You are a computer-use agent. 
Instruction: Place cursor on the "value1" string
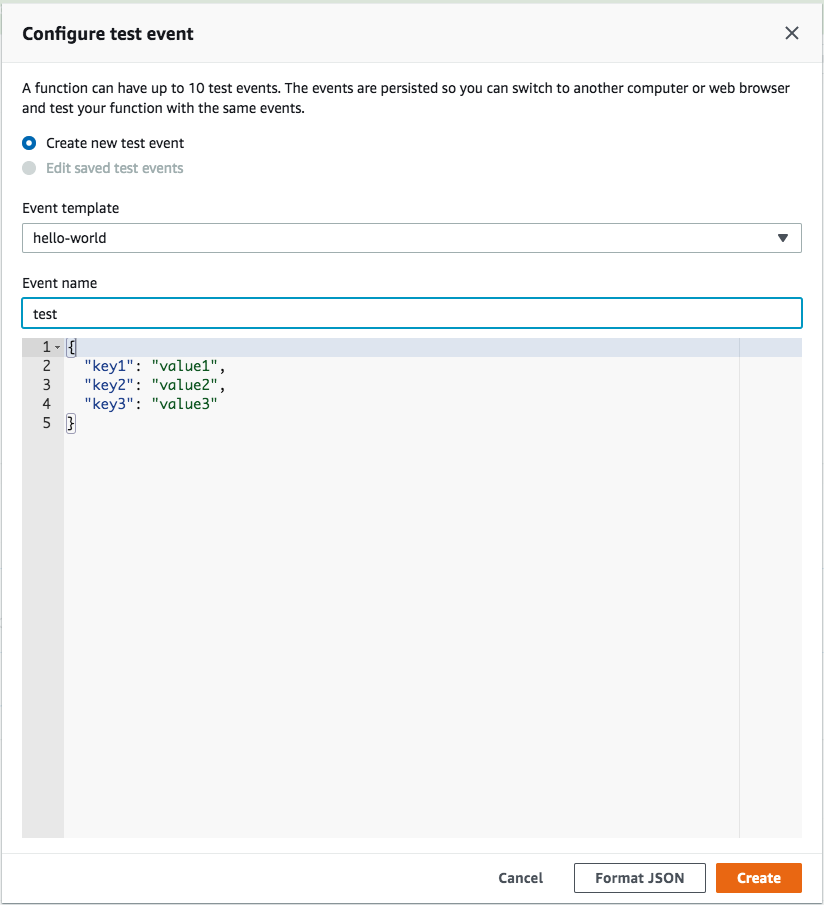coord(185,366)
